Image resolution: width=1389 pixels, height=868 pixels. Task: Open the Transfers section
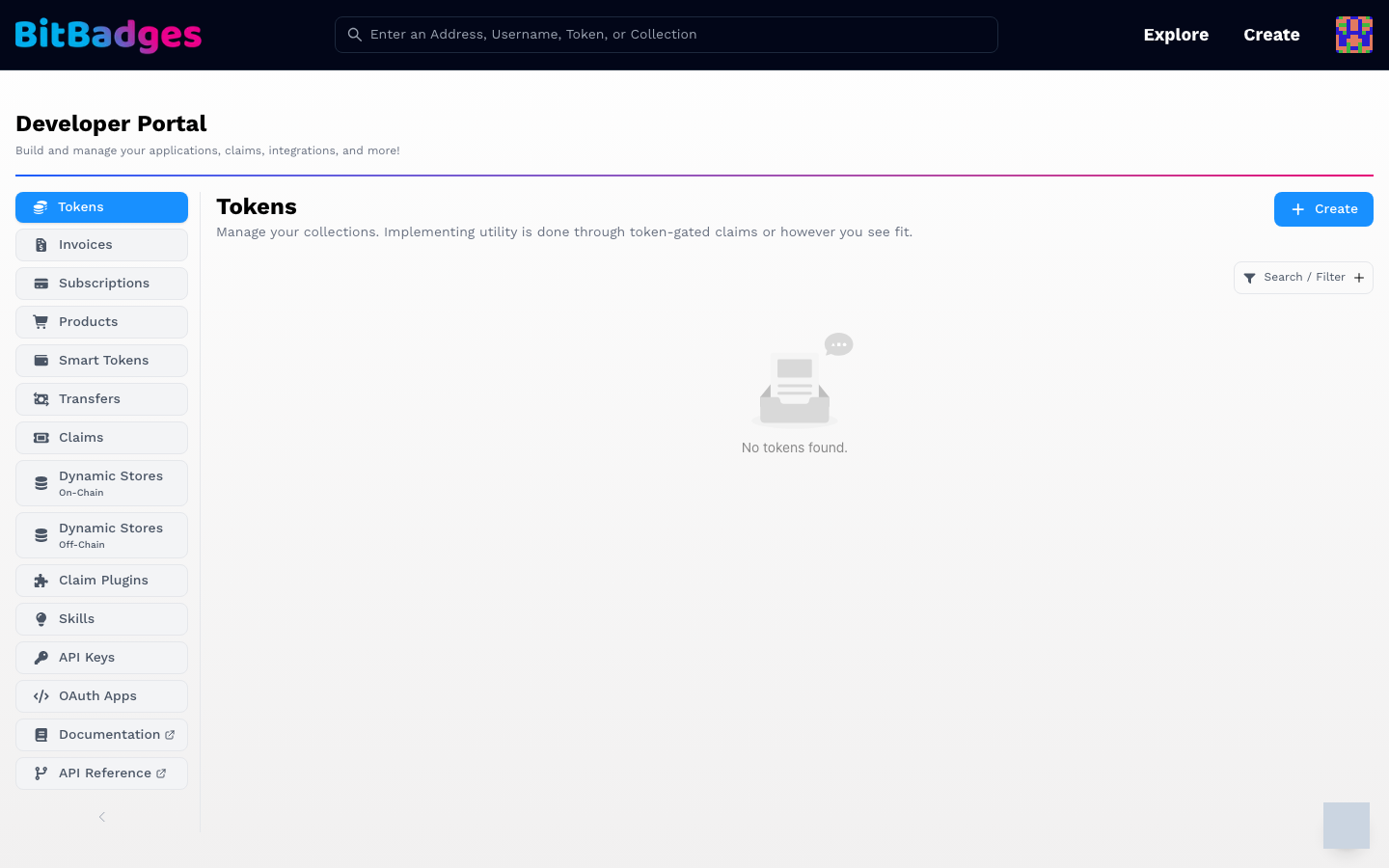tap(101, 399)
